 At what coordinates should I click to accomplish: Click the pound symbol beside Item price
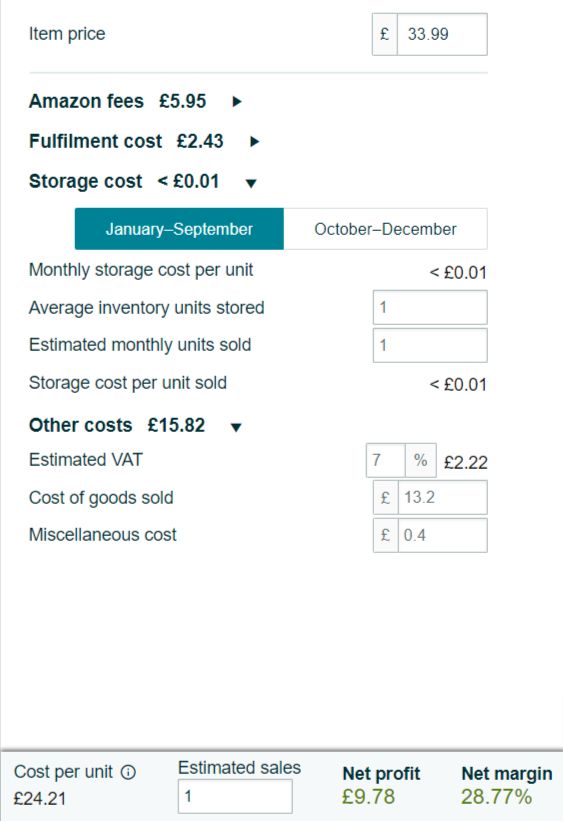point(385,34)
